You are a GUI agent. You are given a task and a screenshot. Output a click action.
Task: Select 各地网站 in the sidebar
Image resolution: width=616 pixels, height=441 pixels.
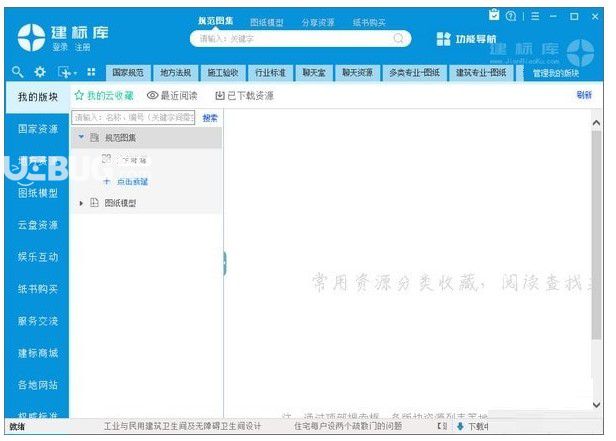tap(38, 385)
